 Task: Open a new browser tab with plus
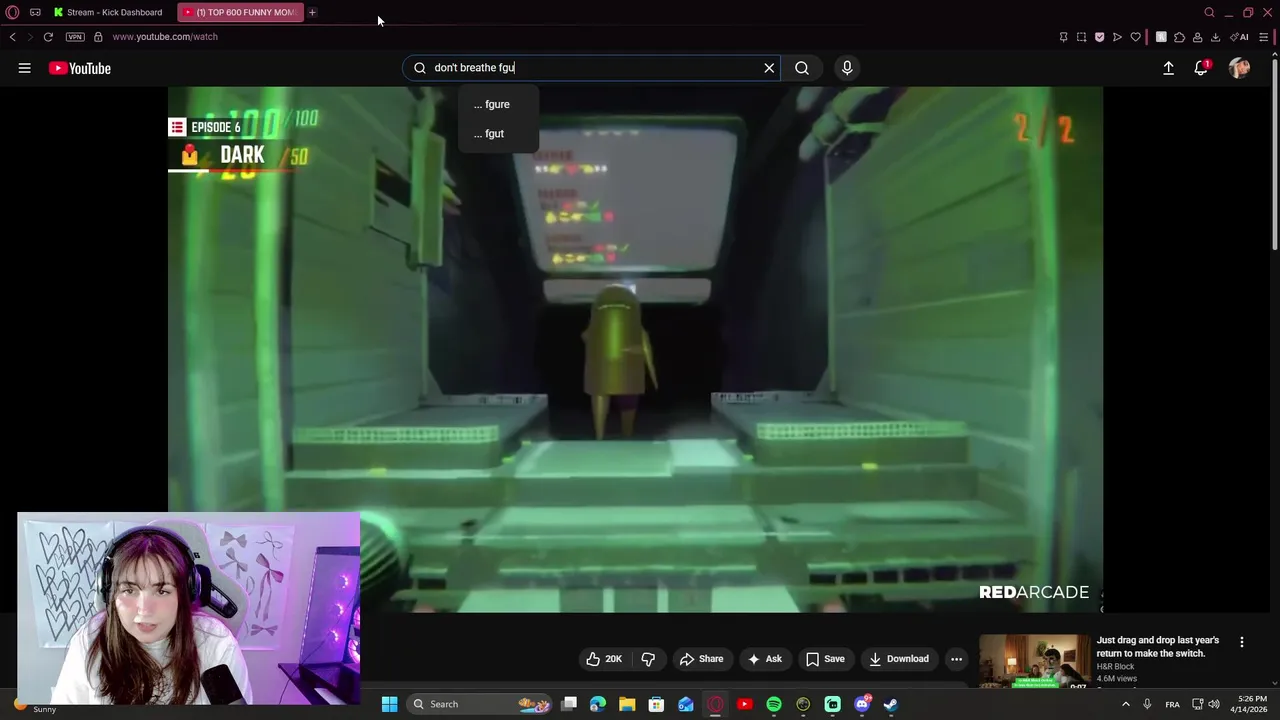(312, 12)
